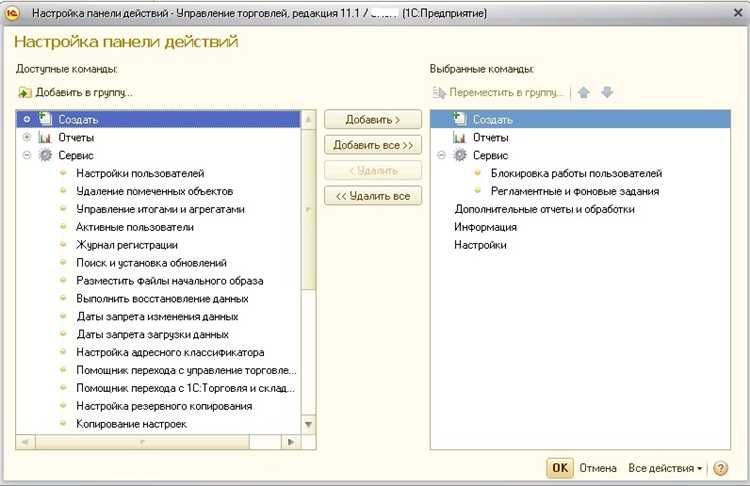Click the Добавить в группу folder icon
This screenshot has width=750, height=486.
click(24, 92)
